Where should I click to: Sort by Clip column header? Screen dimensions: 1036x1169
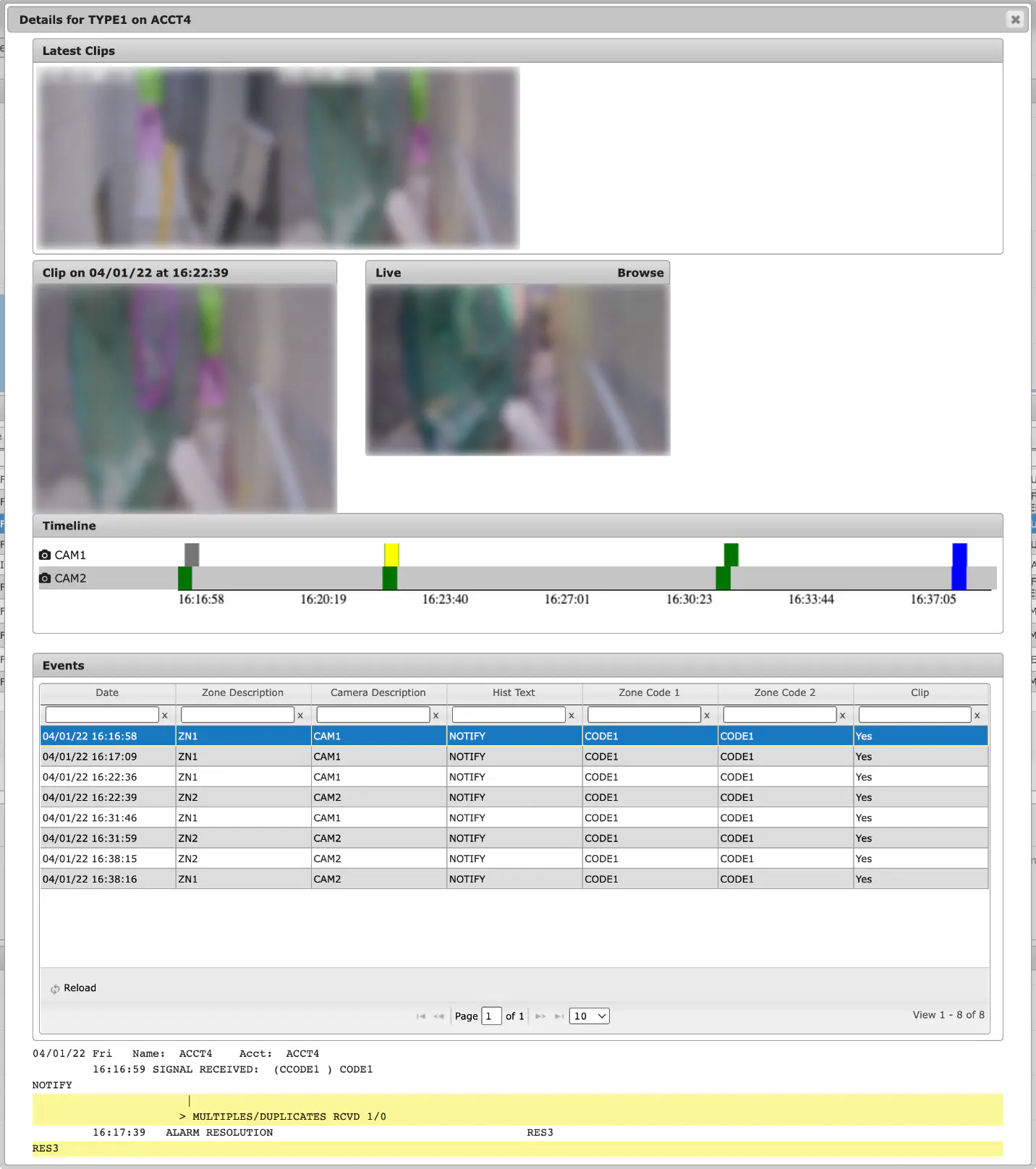920,692
